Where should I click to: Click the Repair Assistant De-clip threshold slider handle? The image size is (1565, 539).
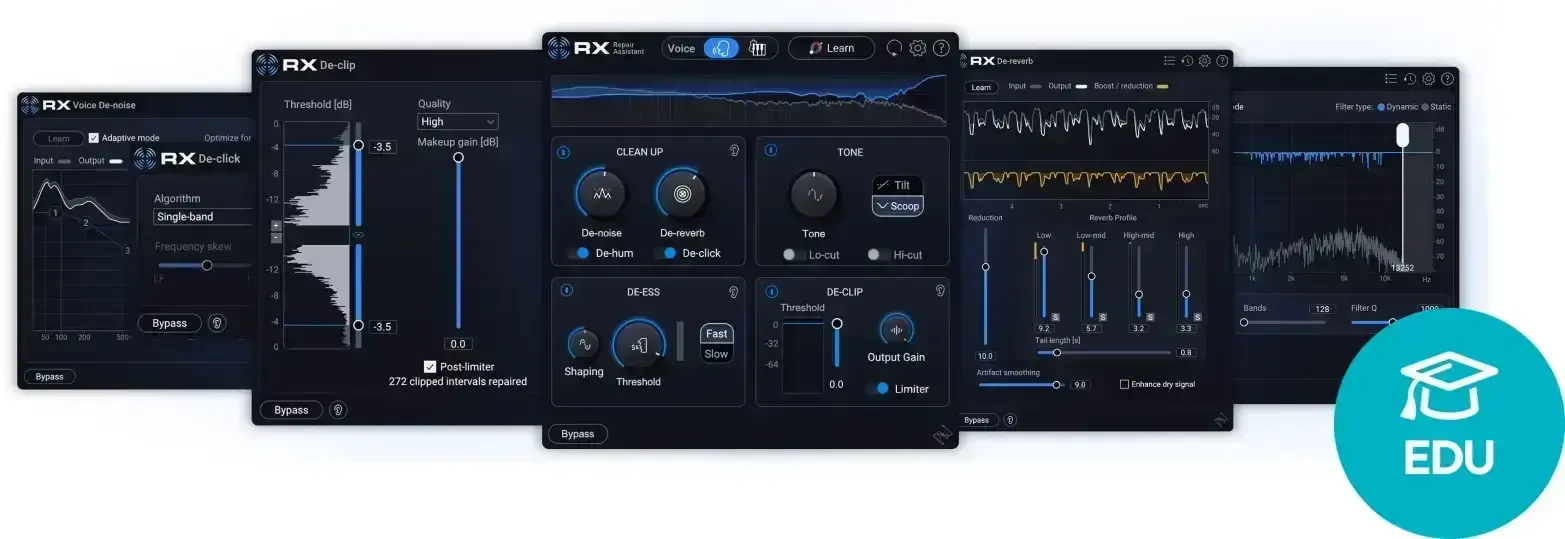837,324
